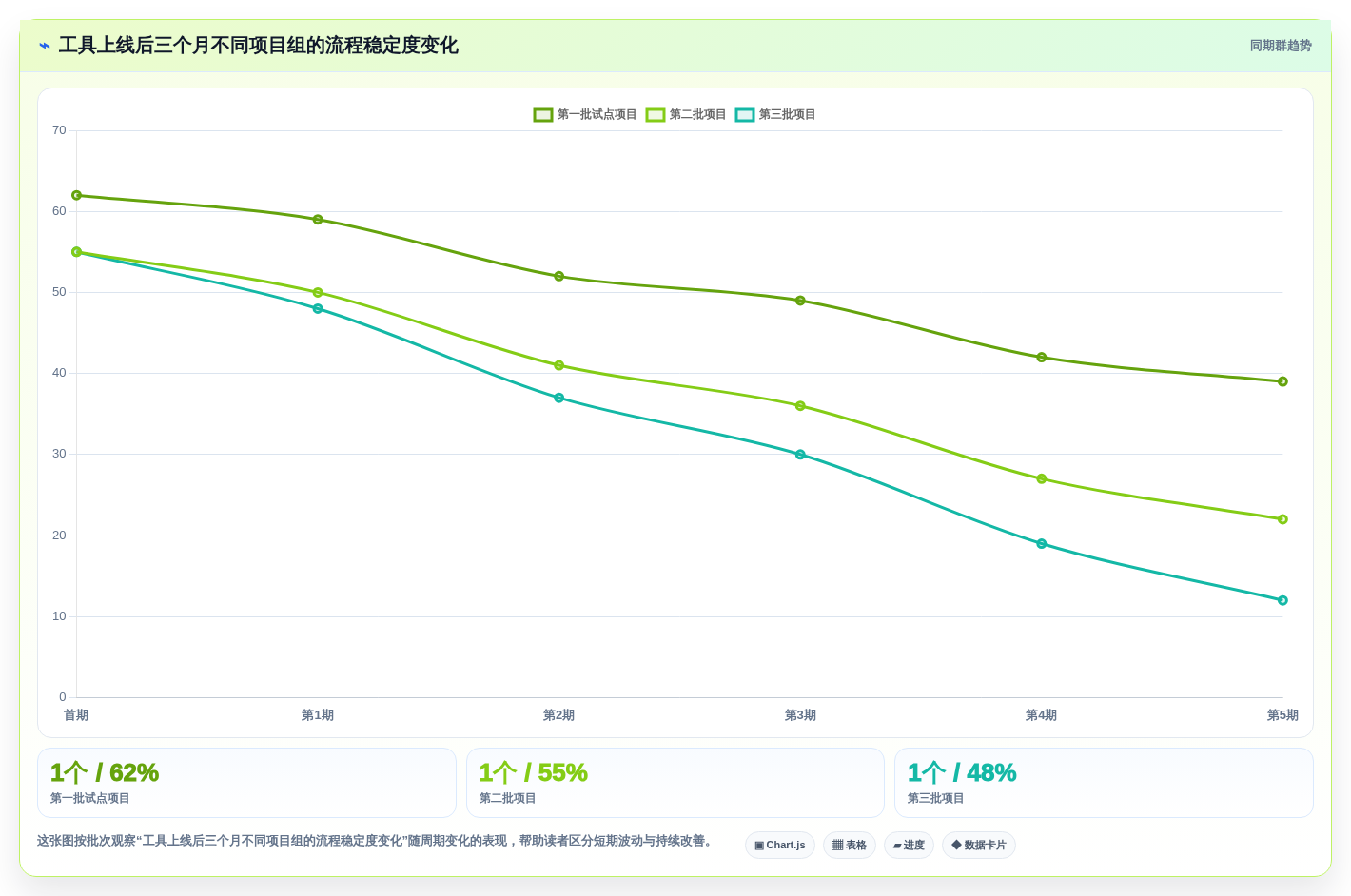Open the 1个 / 62% summary card
1351x896 pixels.
point(246,783)
